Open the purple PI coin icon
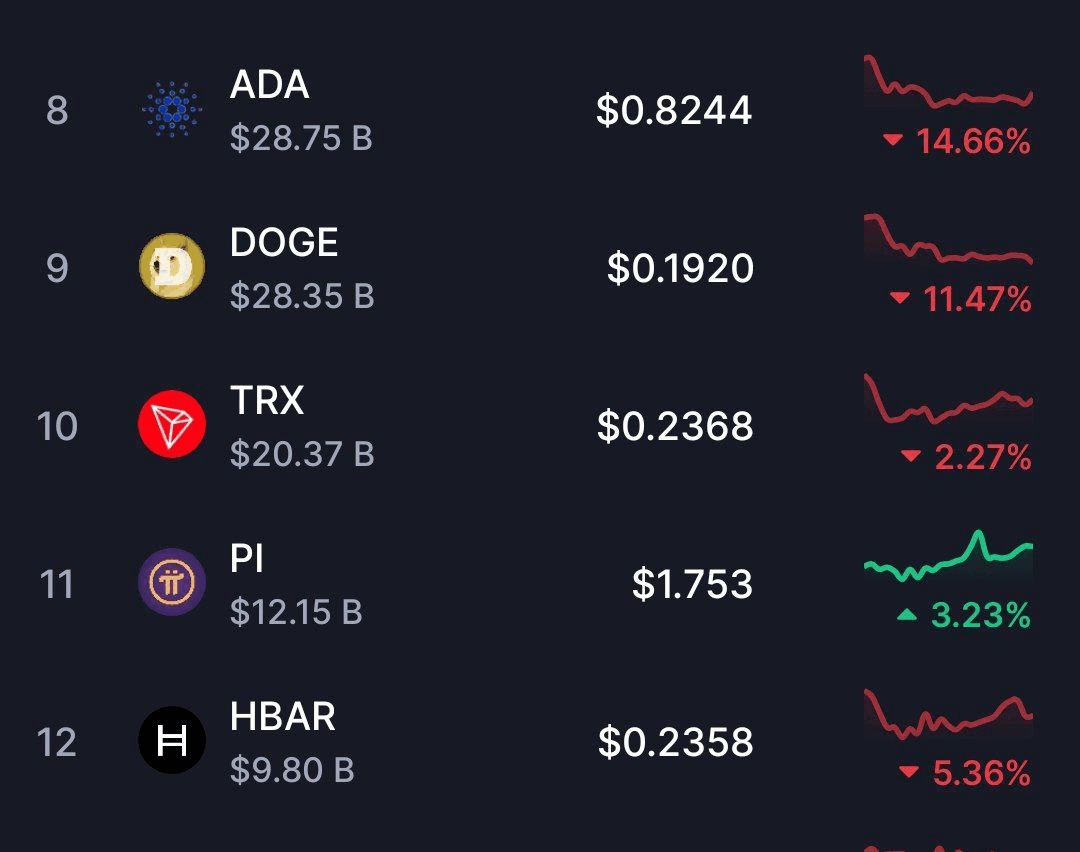1080x852 pixels. [172, 582]
